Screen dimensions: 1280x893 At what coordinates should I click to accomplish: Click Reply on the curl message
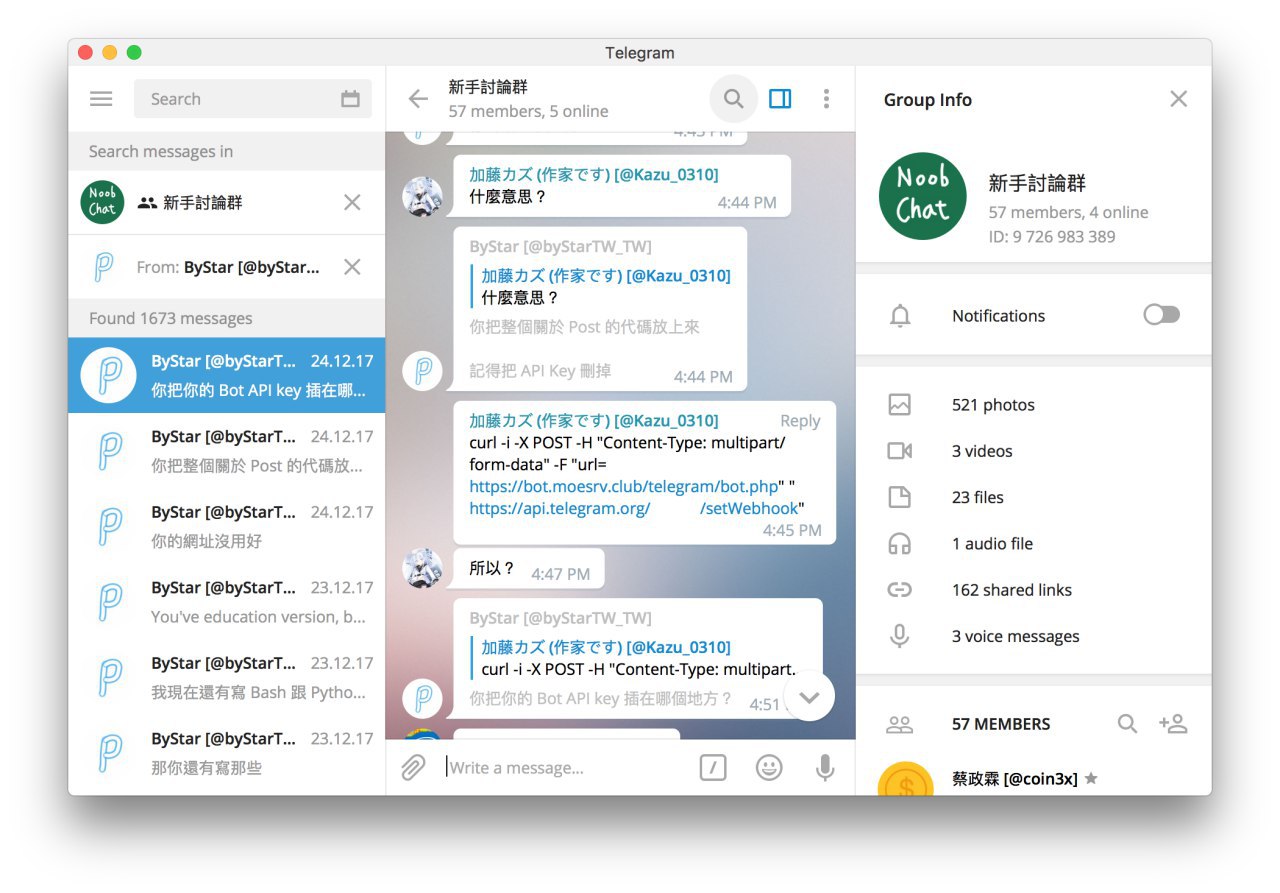[800, 421]
